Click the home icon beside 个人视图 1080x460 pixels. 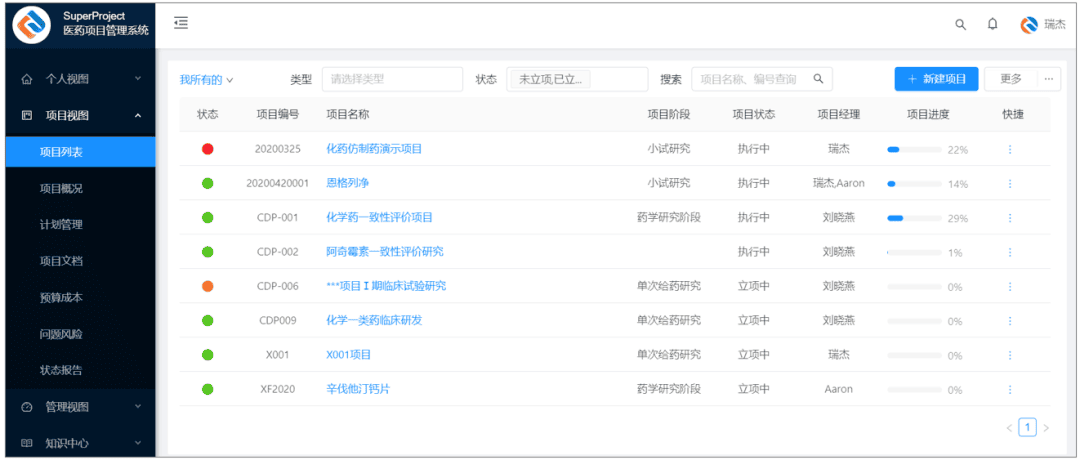pyautogui.click(x=27, y=79)
